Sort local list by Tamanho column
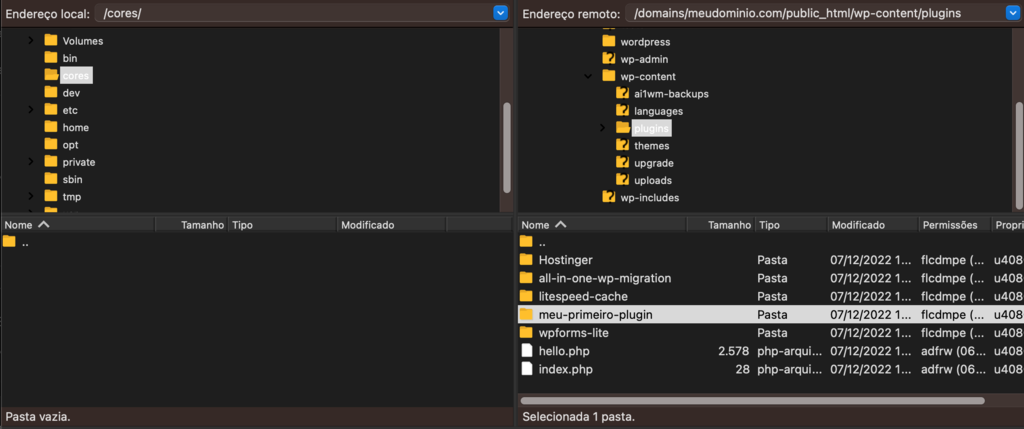The image size is (1024, 429). pos(191,225)
